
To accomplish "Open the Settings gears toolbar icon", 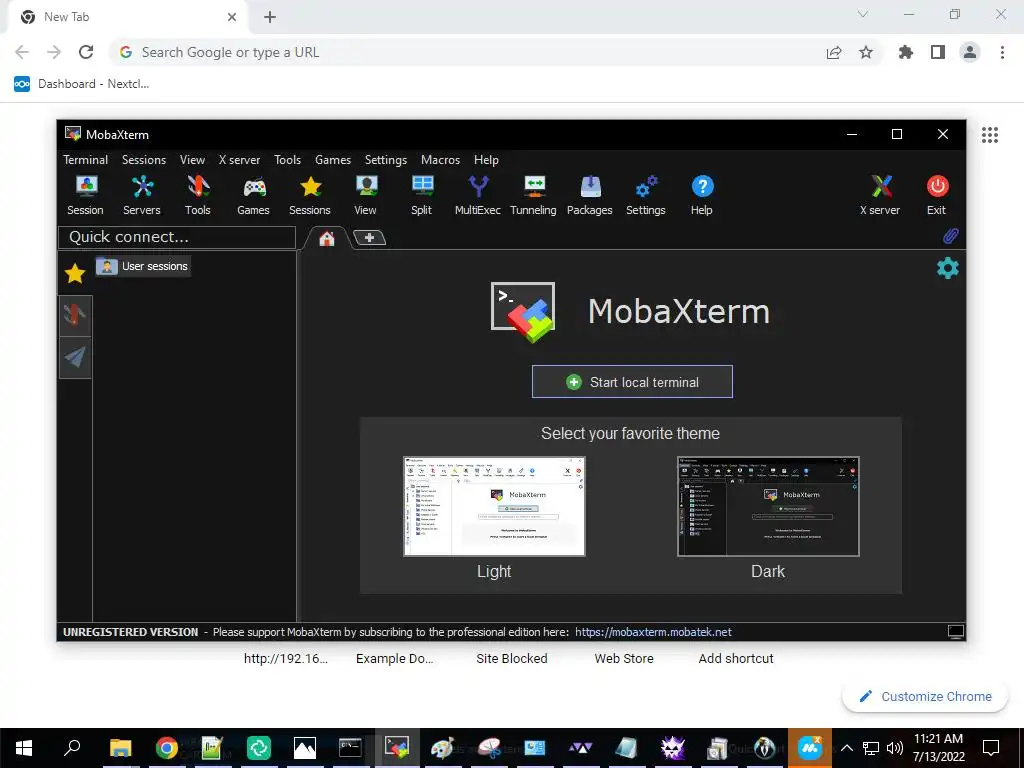I will pos(646,195).
